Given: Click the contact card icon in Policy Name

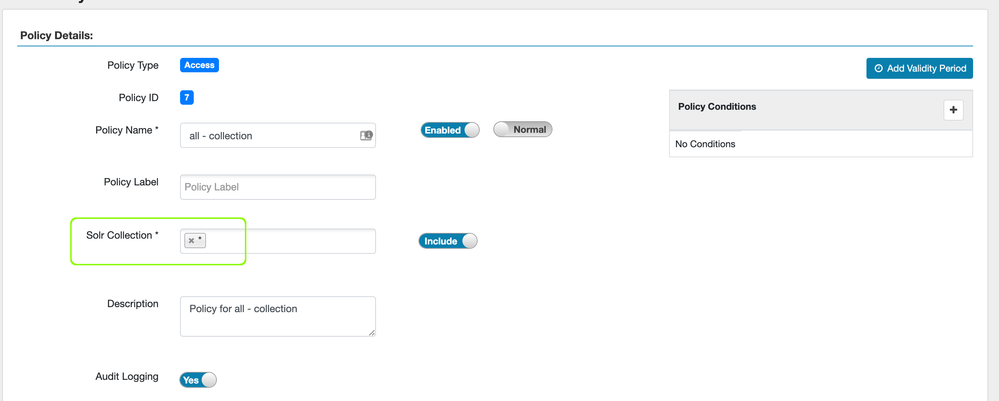Looking at the screenshot, I should (366, 135).
